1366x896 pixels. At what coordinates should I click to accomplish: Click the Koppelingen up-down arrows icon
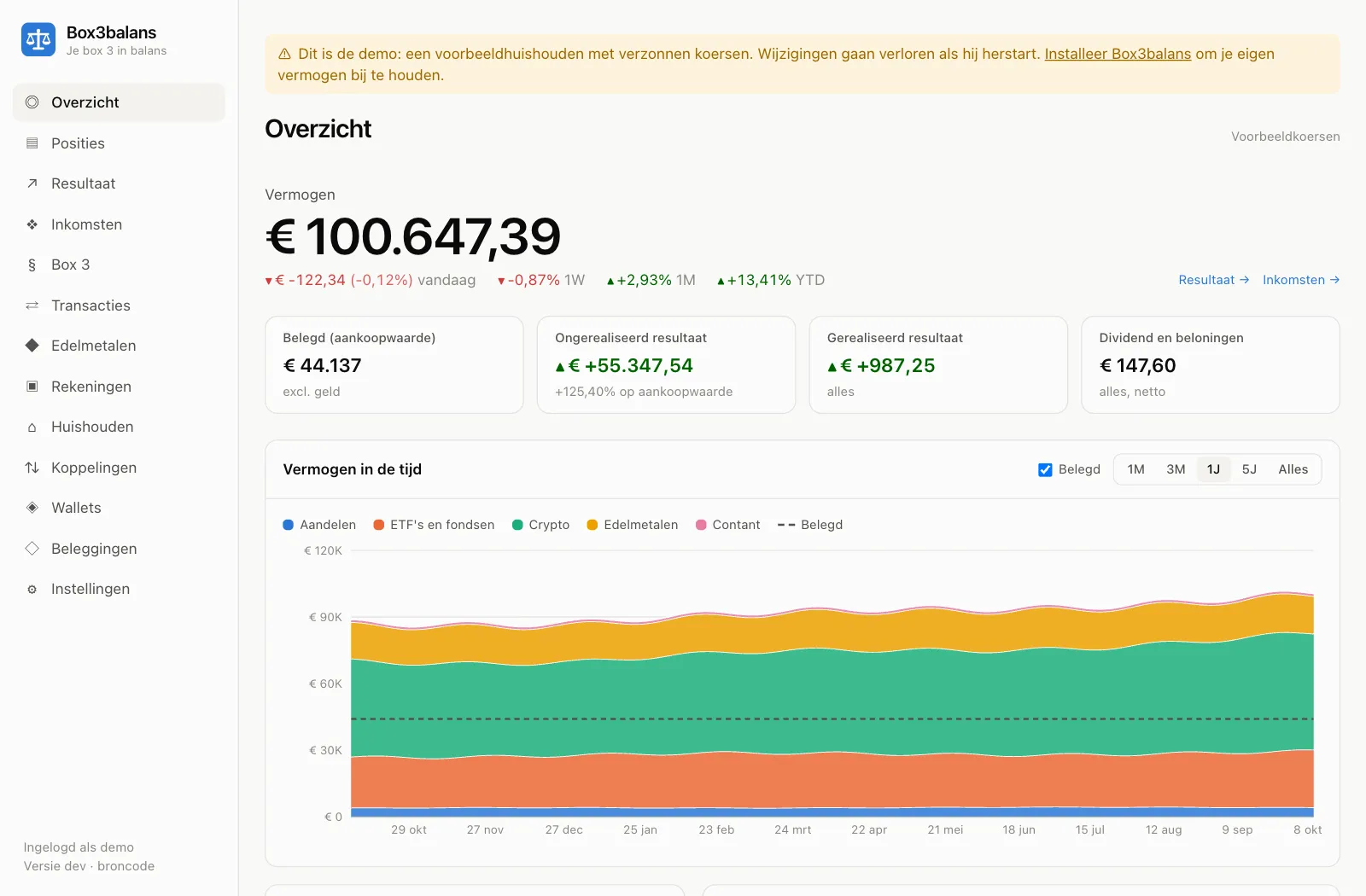(32, 468)
